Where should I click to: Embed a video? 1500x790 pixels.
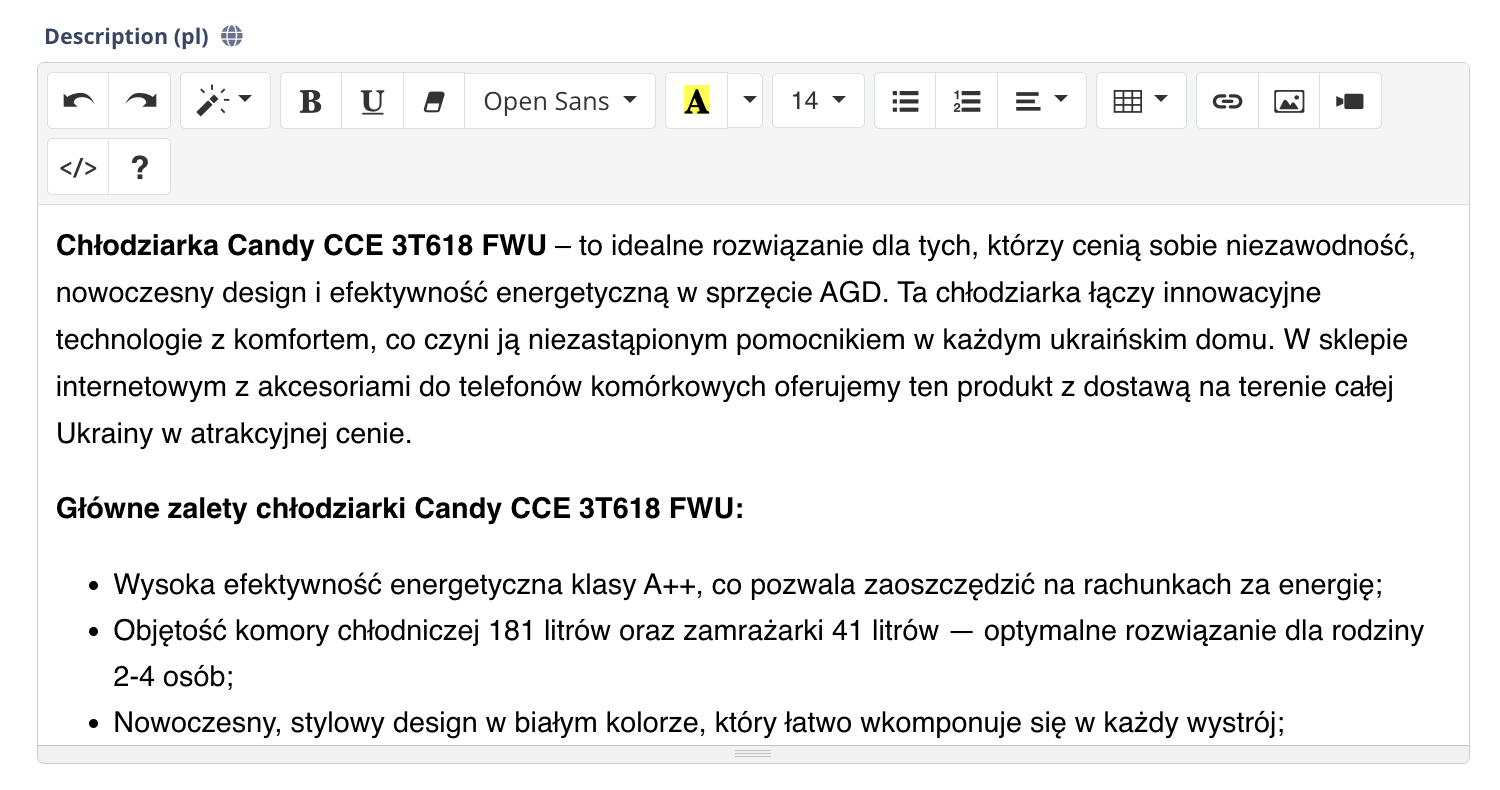(x=1350, y=100)
